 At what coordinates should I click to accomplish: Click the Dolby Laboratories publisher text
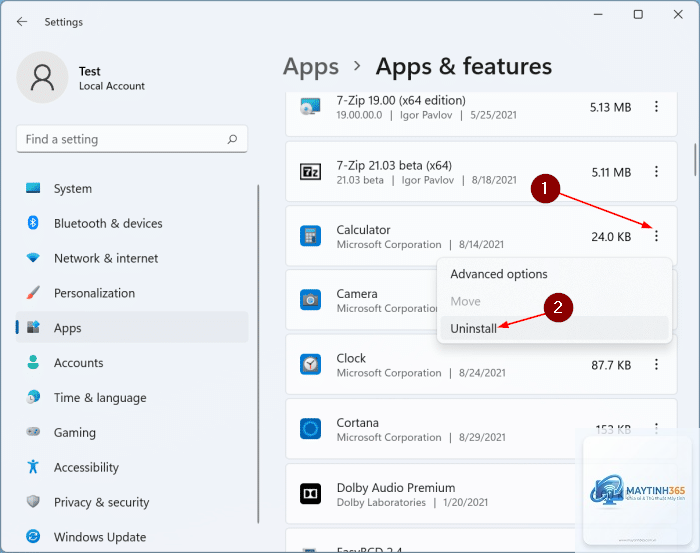[381, 503]
